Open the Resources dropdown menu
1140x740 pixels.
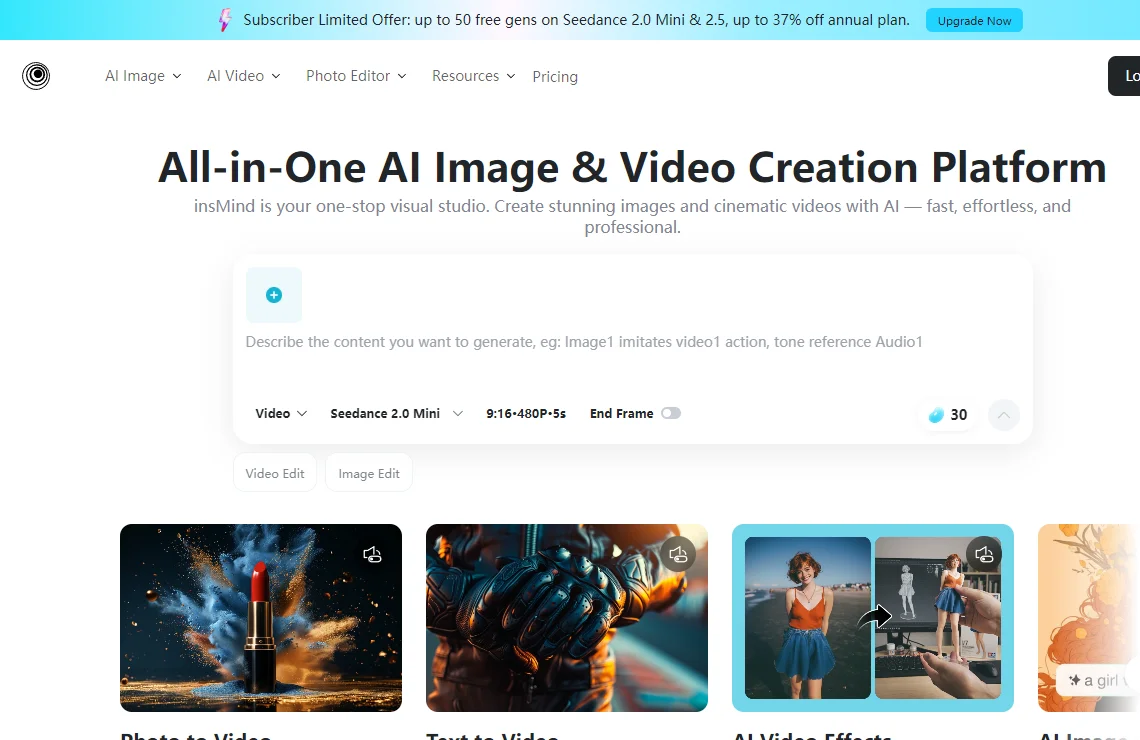(x=473, y=76)
